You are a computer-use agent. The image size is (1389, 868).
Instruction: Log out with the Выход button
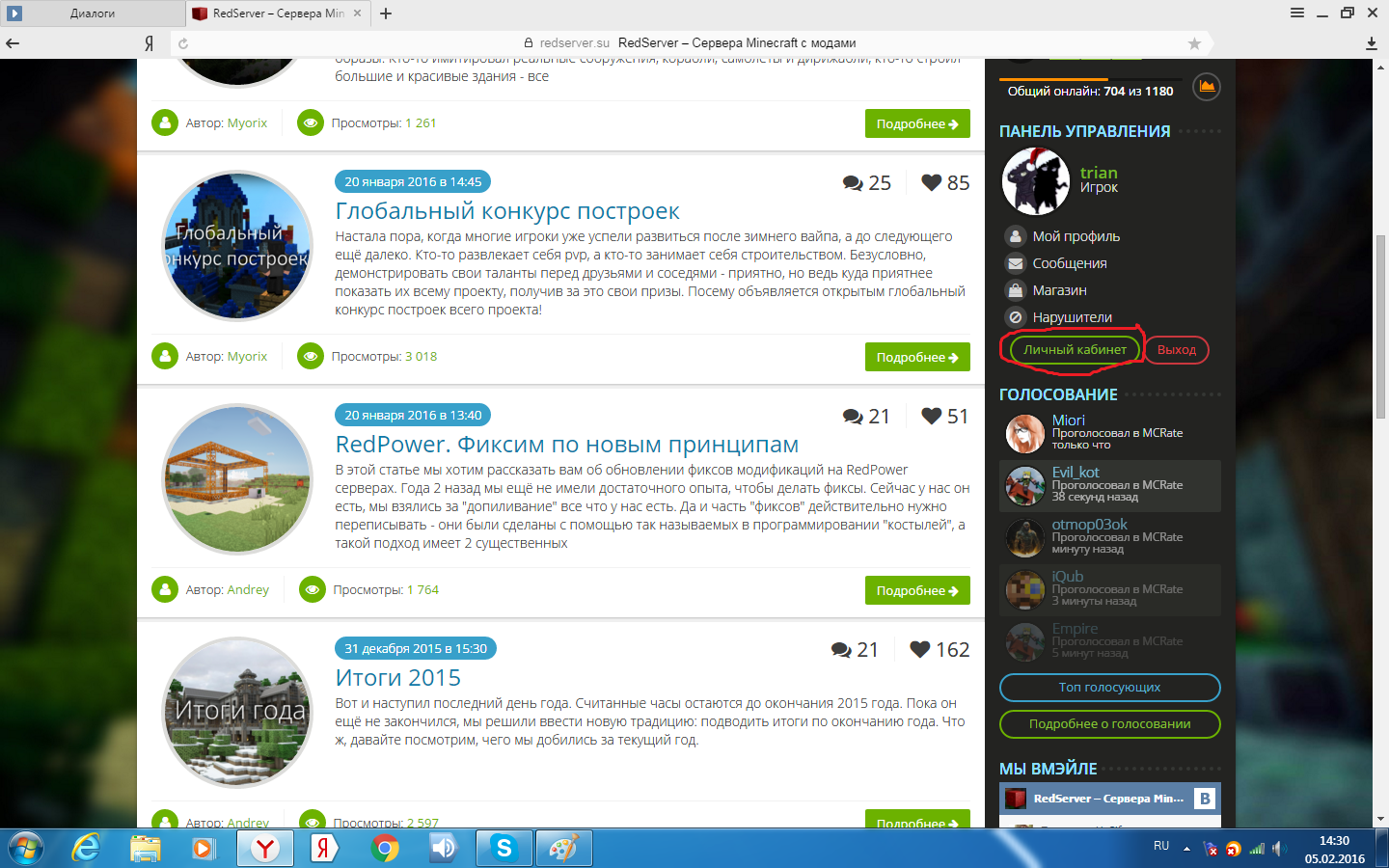[1177, 349]
